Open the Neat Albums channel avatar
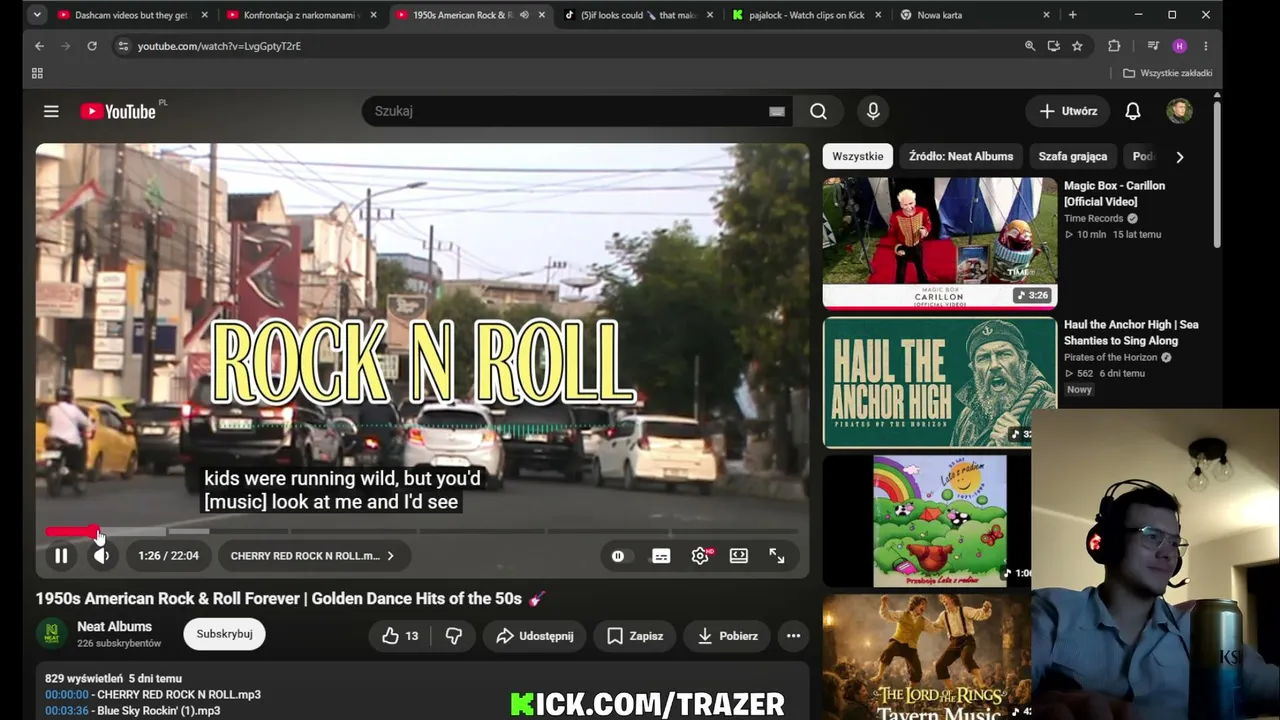Image resolution: width=1280 pixels, height=720 pixels. (x=52, y=634)
